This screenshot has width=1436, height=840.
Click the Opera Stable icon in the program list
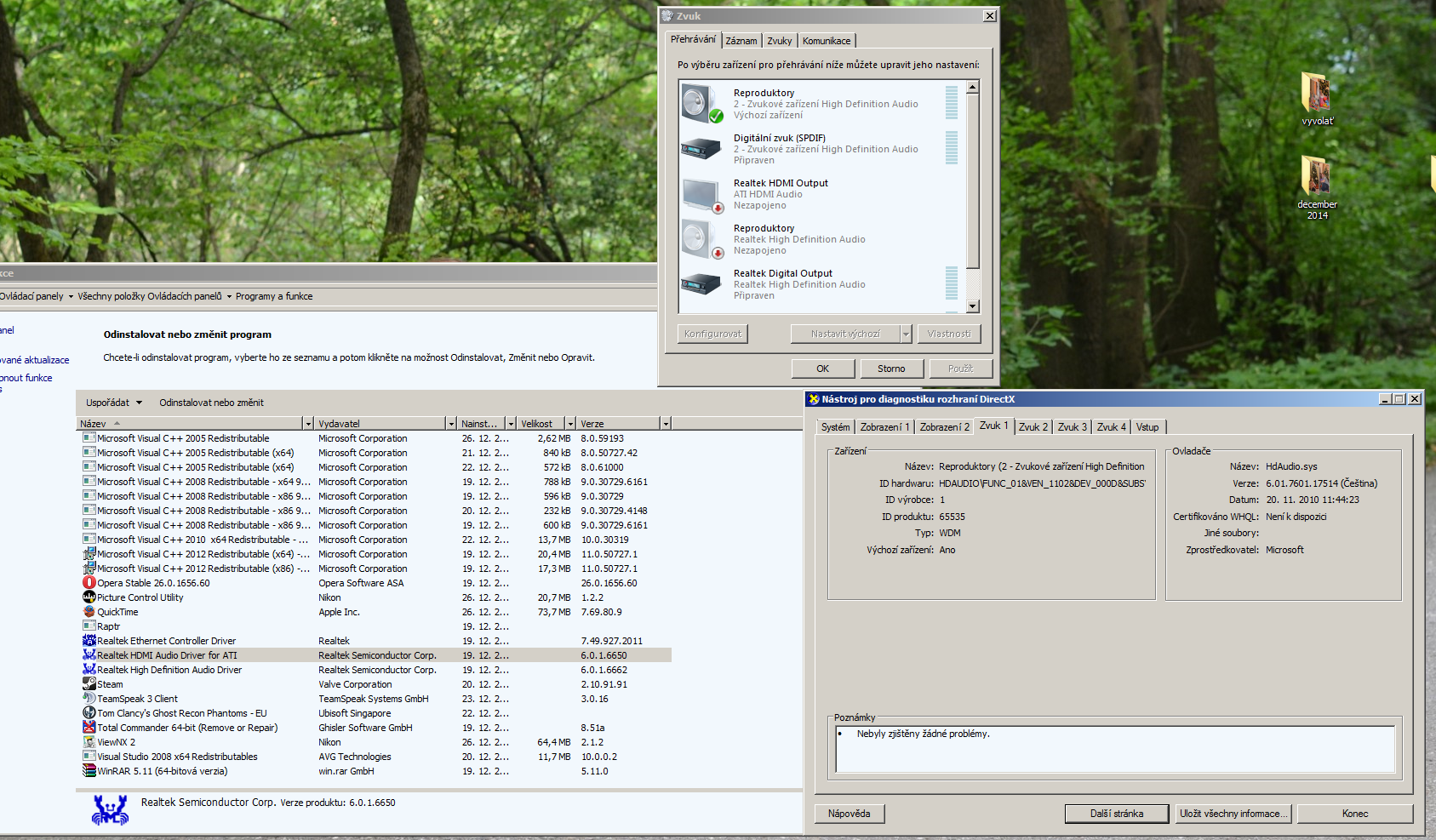[x=89, y=583]
